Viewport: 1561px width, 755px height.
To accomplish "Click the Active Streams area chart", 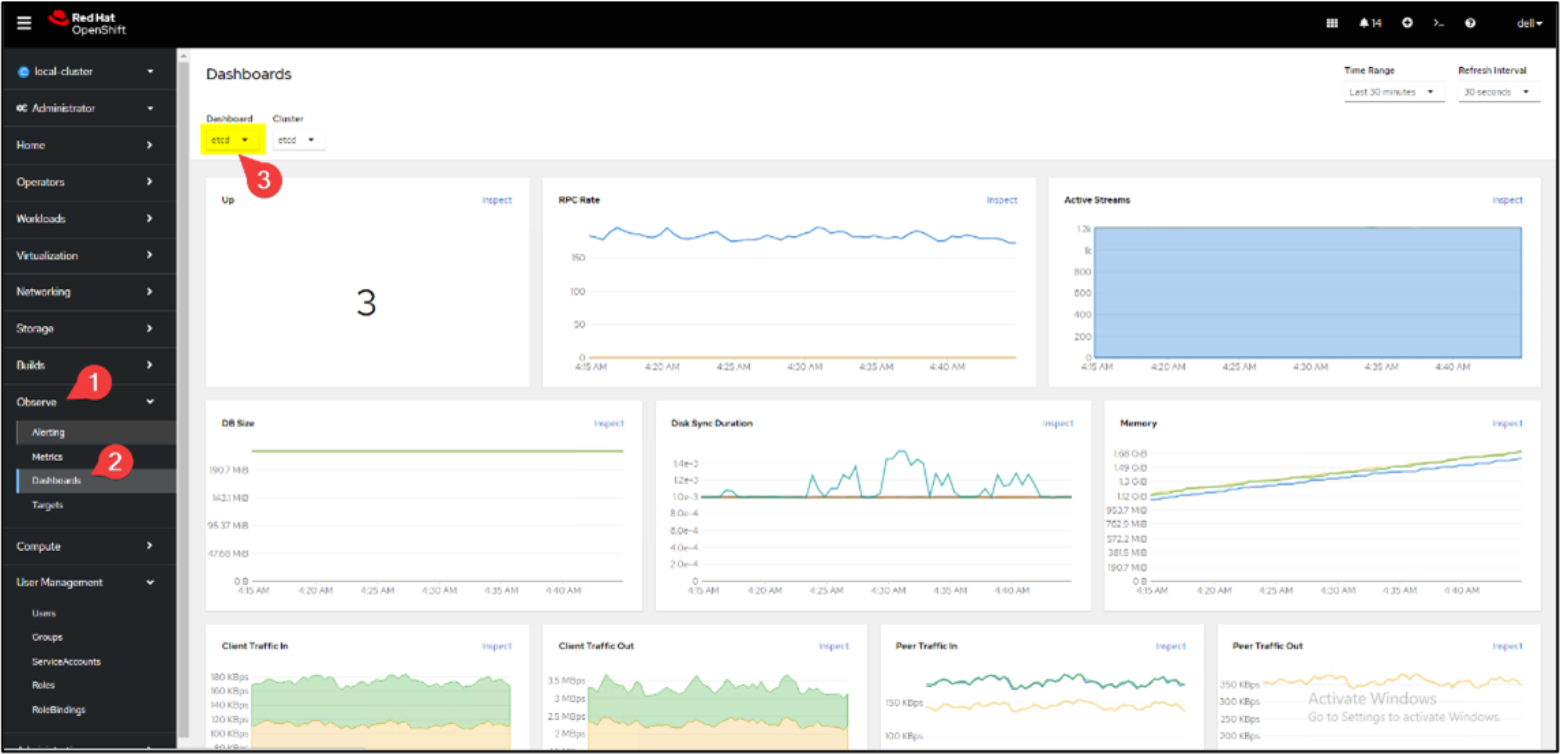I will (x=1308, y=292).
